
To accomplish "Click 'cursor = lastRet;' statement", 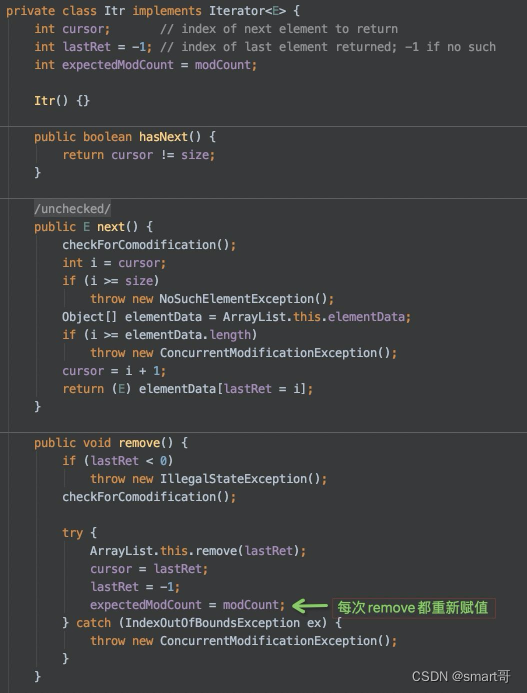I will (x=149, y=569).
